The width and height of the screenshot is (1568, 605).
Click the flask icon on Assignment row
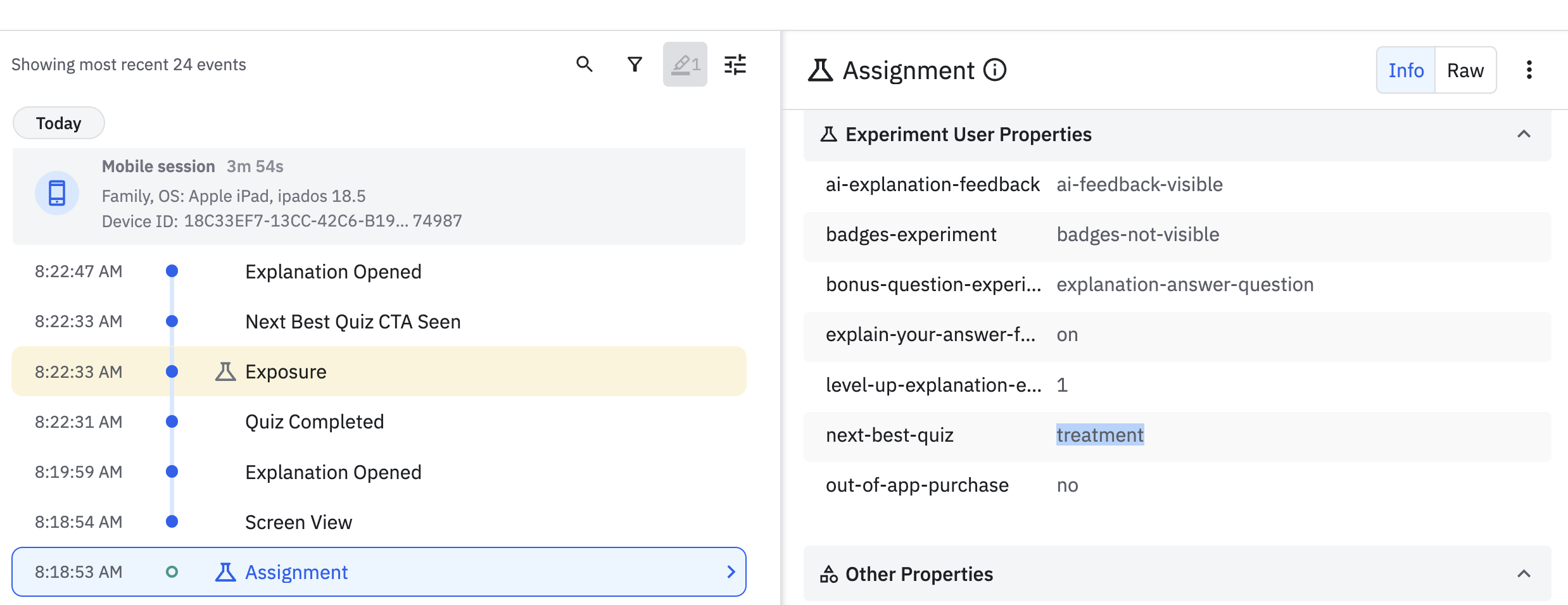click(225, 572)
